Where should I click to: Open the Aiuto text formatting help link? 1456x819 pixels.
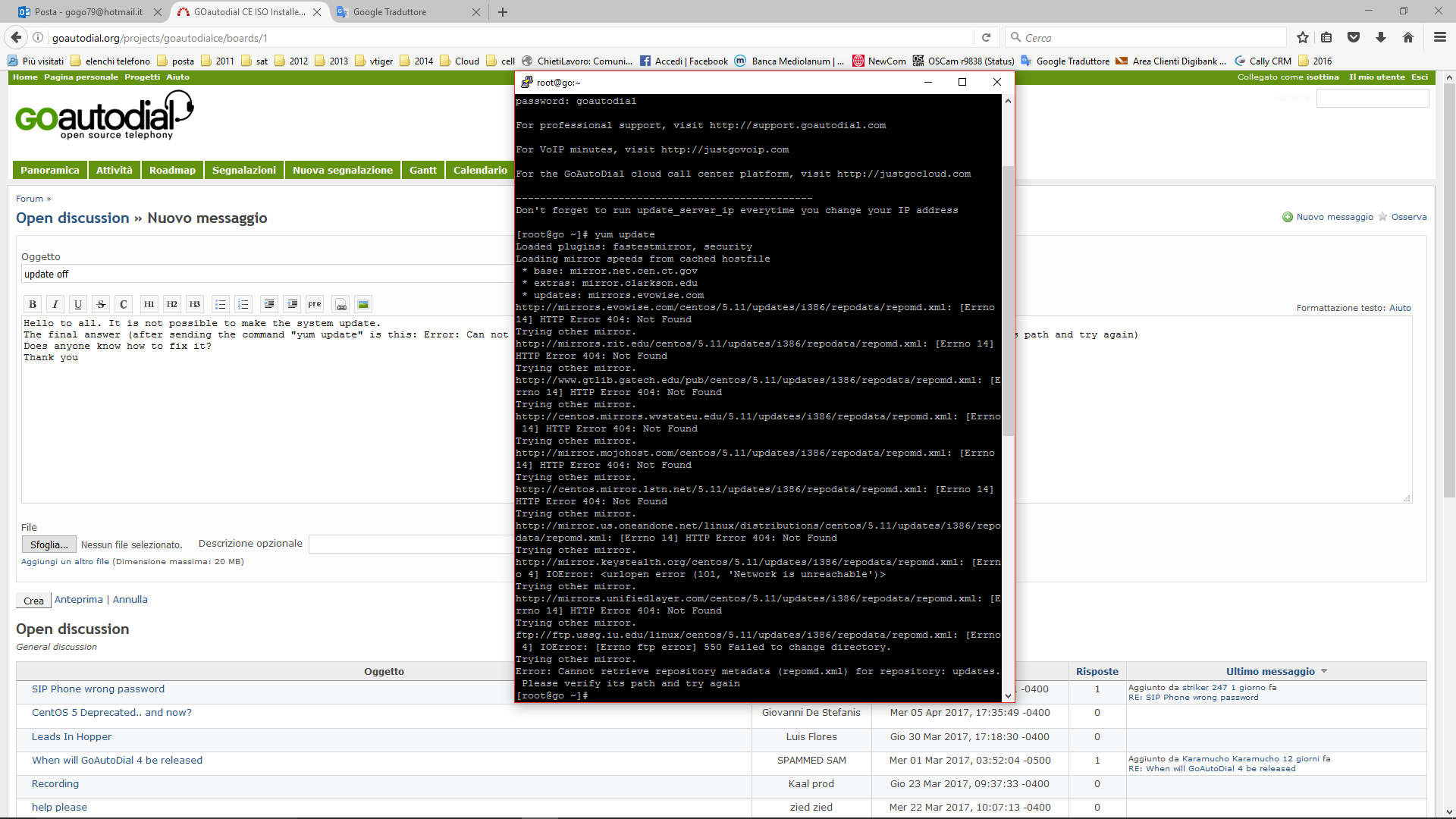click(1400, 308)
